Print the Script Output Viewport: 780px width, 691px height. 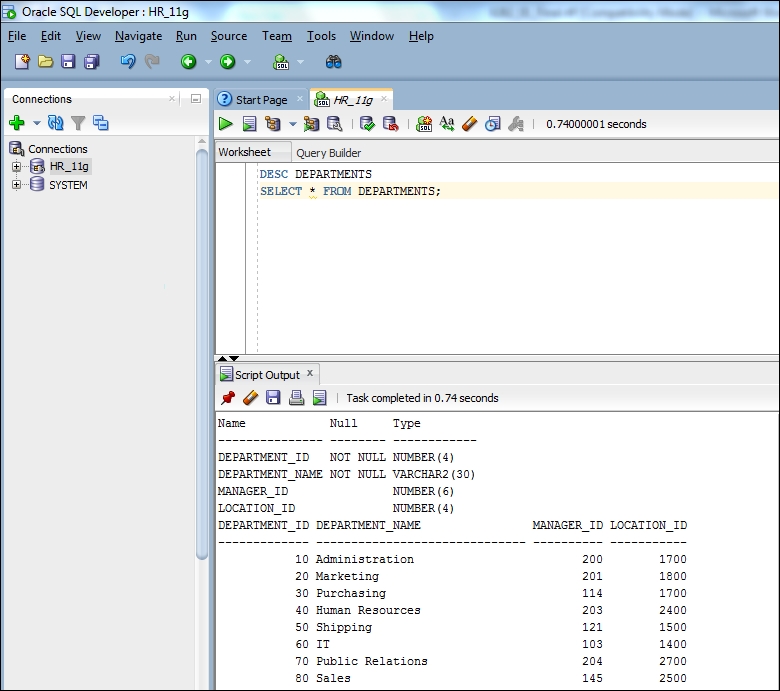pyautogui.click(x=296, y=398)
